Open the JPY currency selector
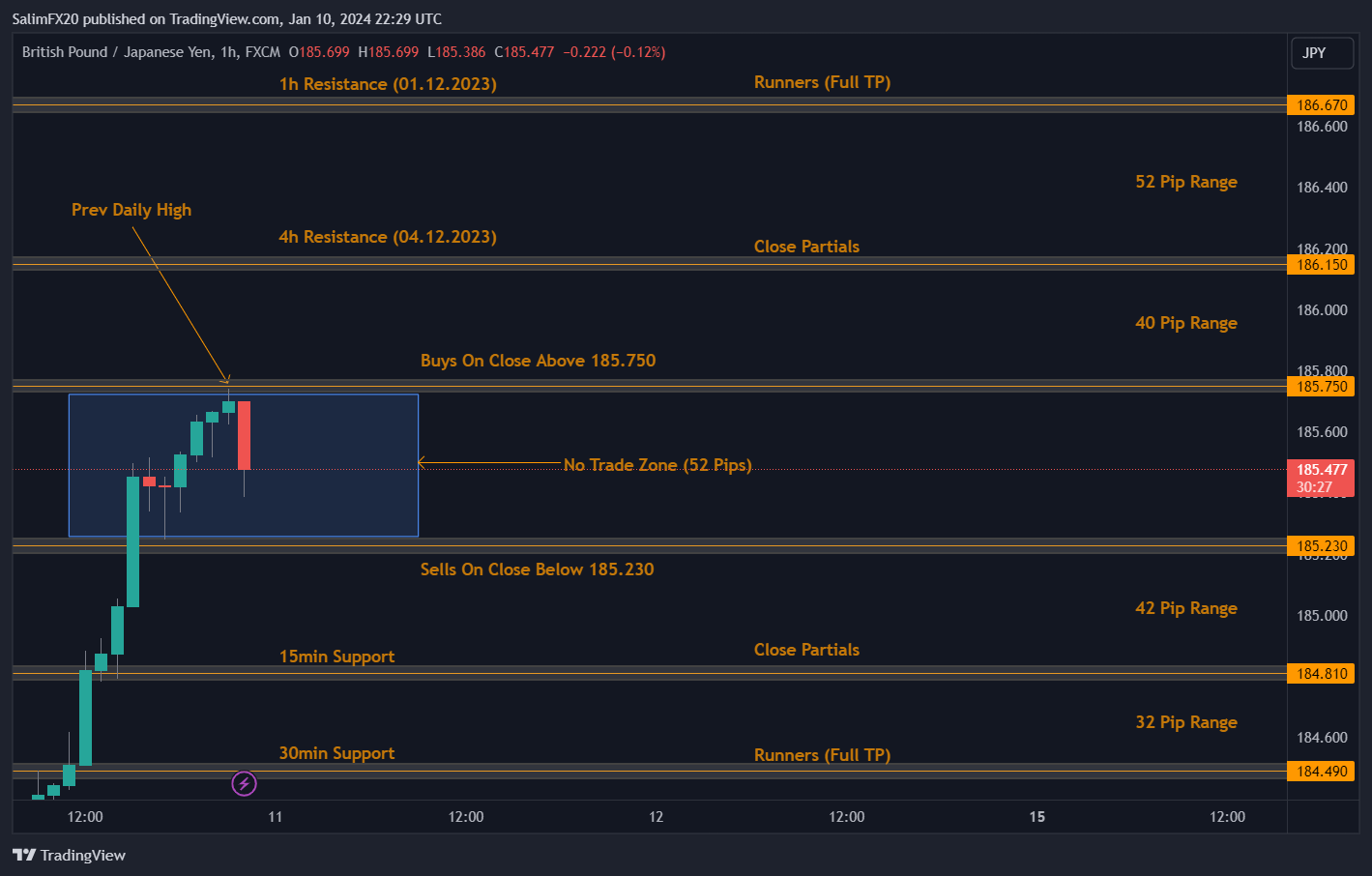Viewport: 1372px width, 876px height. [1322, 53]
